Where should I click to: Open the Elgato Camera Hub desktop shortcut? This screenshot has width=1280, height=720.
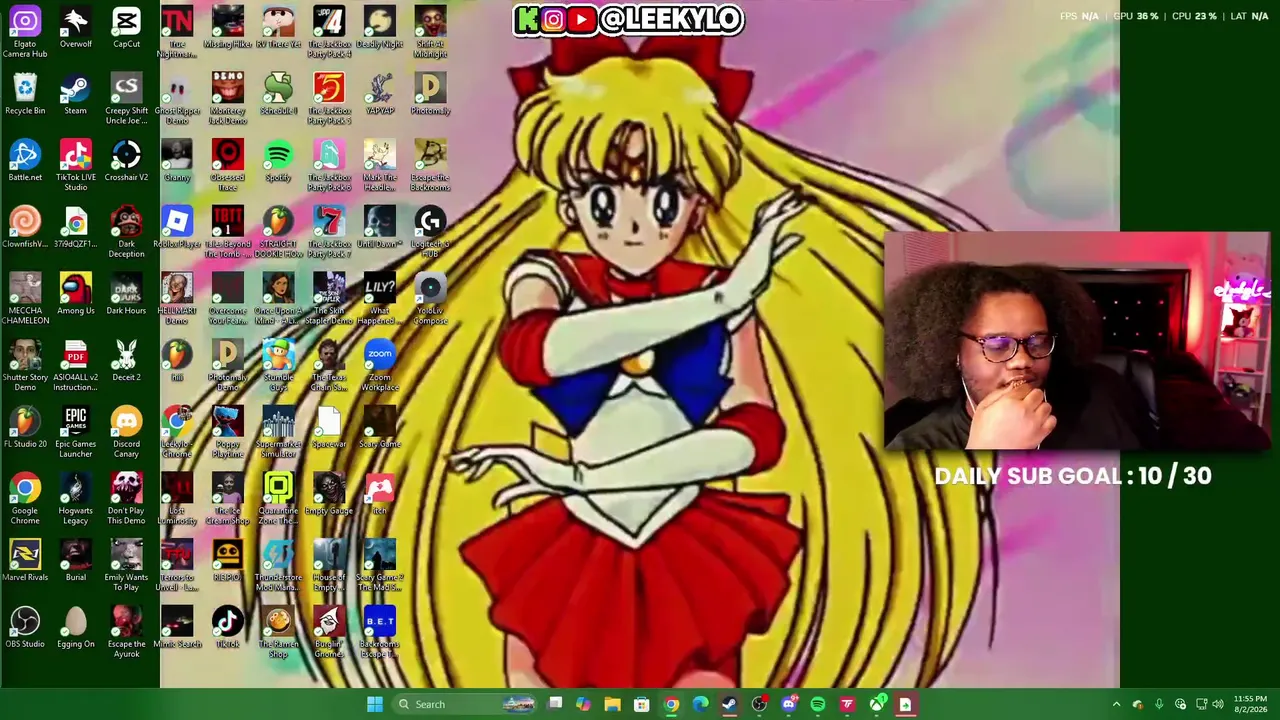[x=25, y=32]
